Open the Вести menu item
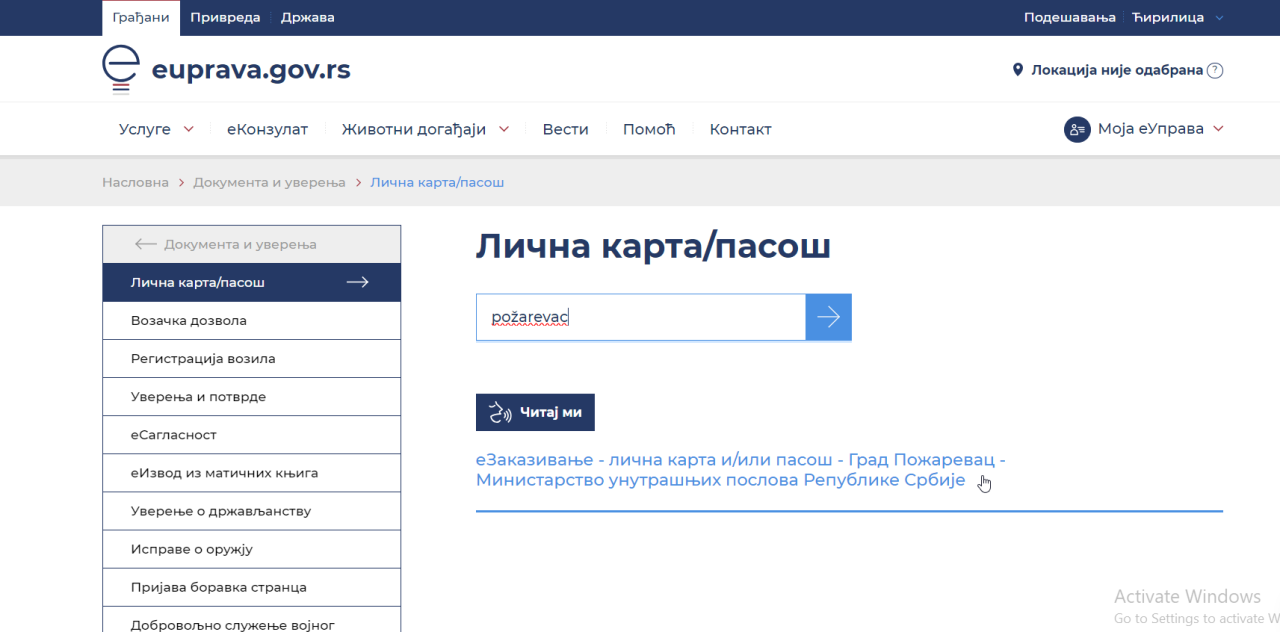The width and height of the screenshot is (1280, 632). [x=566, y=129]
